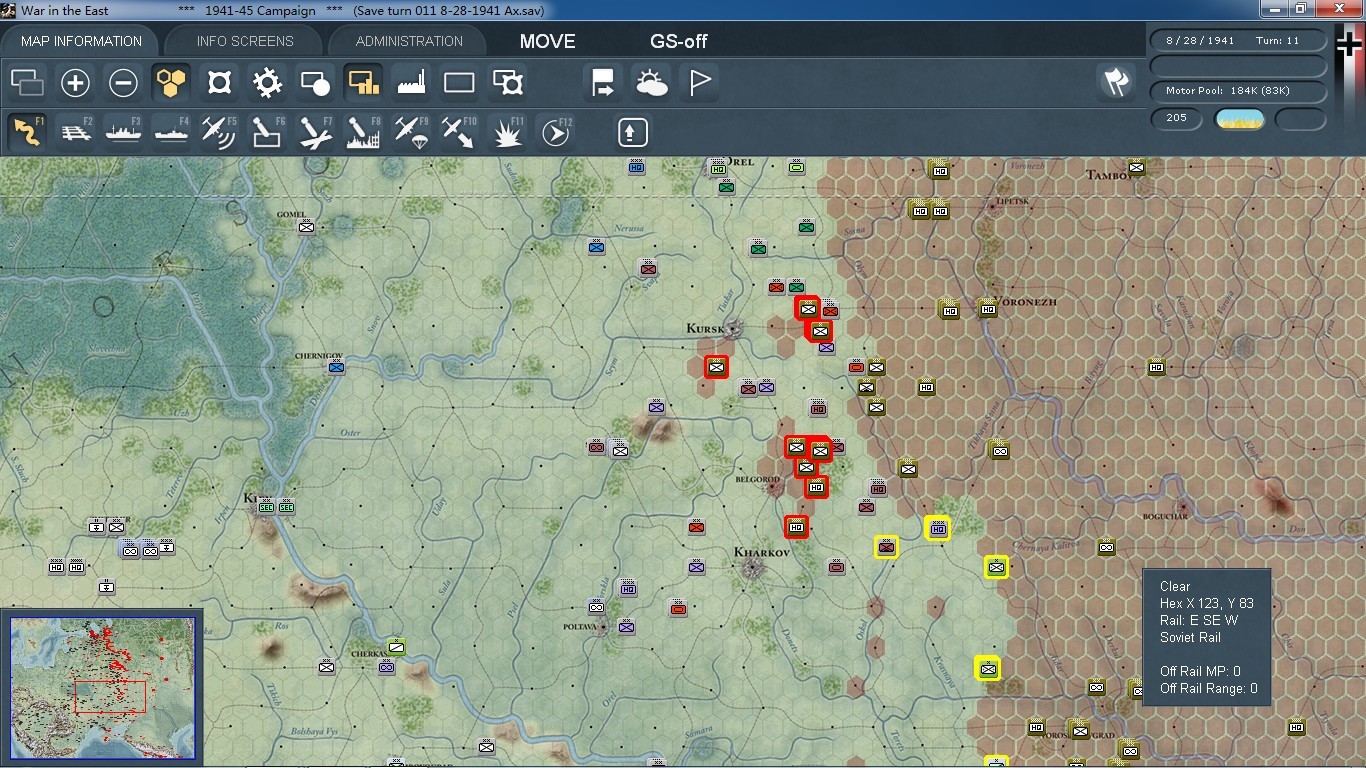Click the Chernigov city label

[x=319, y=355]
